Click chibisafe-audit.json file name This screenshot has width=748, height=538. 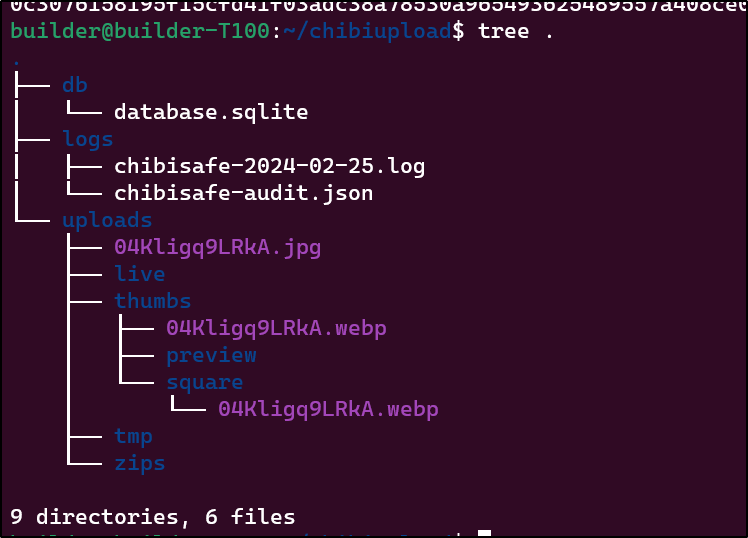[x=243, y=194]
